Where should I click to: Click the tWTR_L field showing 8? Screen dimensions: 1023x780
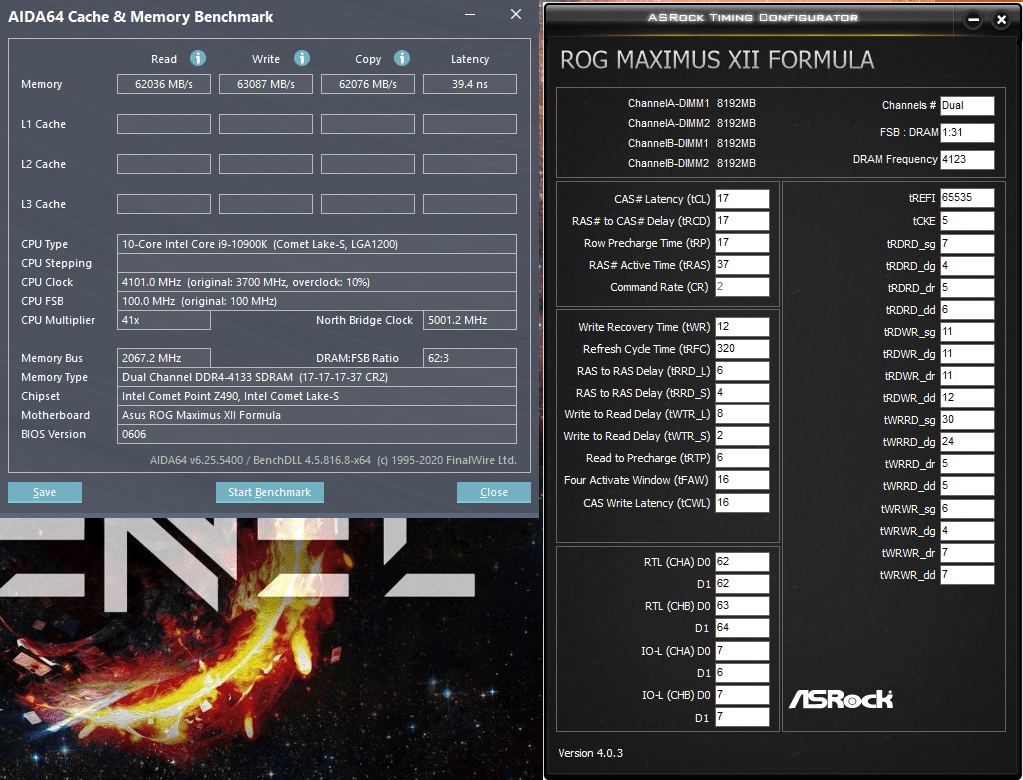tap(742, 414)
